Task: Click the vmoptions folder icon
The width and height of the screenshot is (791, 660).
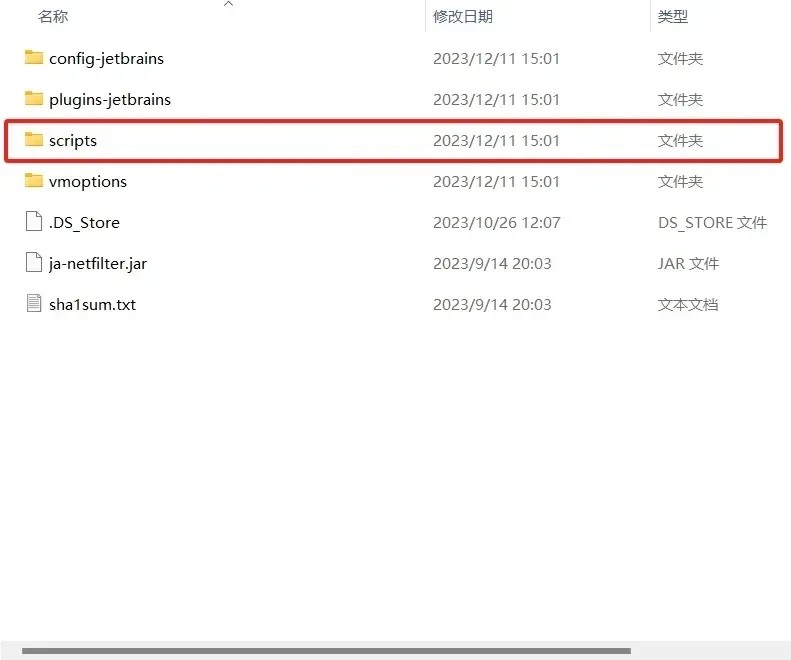Action: pyautogui.click(x=34, y=181)
